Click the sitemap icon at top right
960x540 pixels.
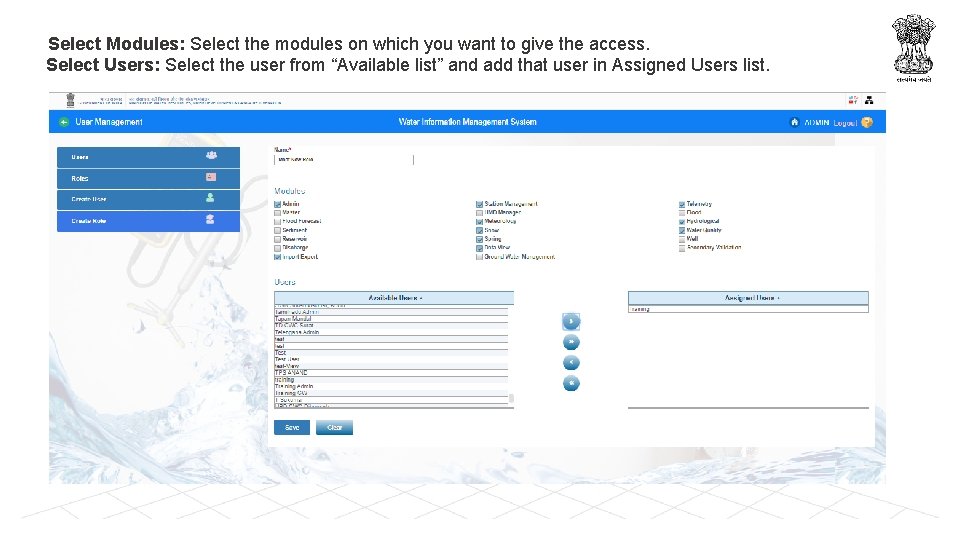pyautogui.click(x=869, y=100)
